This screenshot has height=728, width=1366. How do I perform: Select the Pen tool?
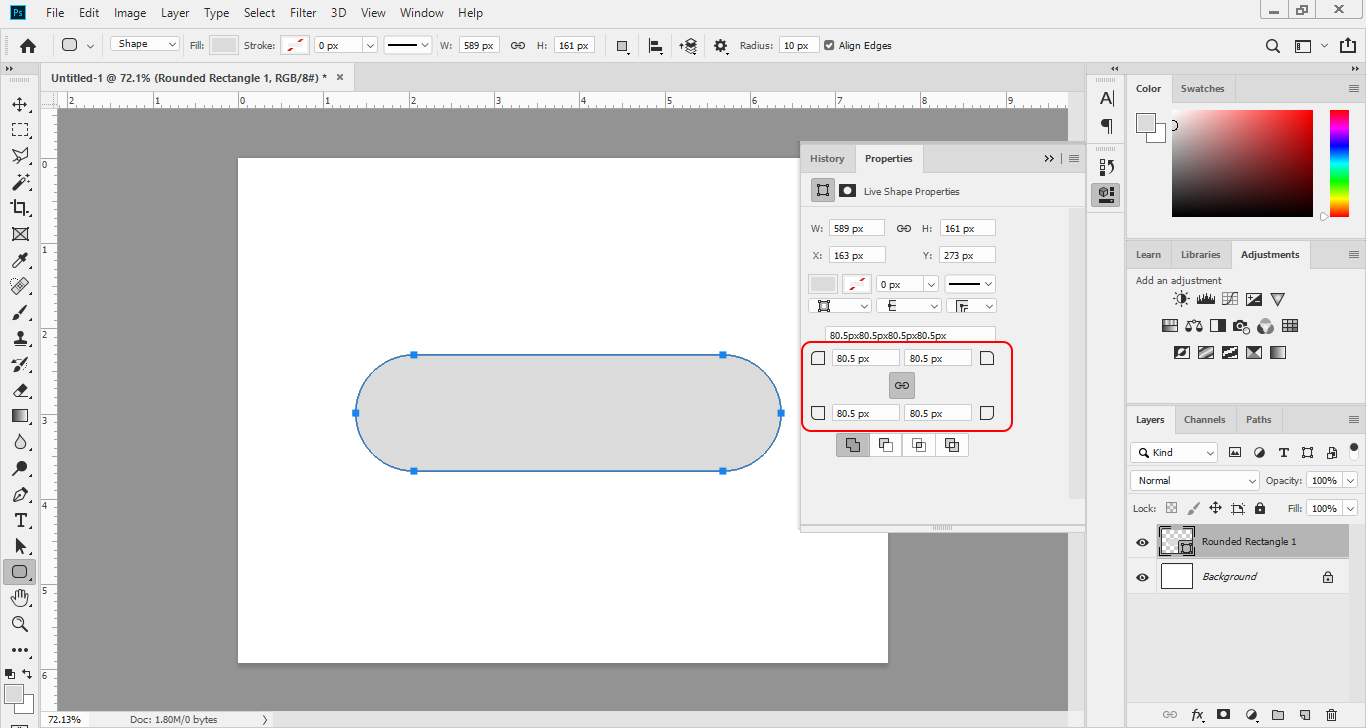(x=19, y=494)
